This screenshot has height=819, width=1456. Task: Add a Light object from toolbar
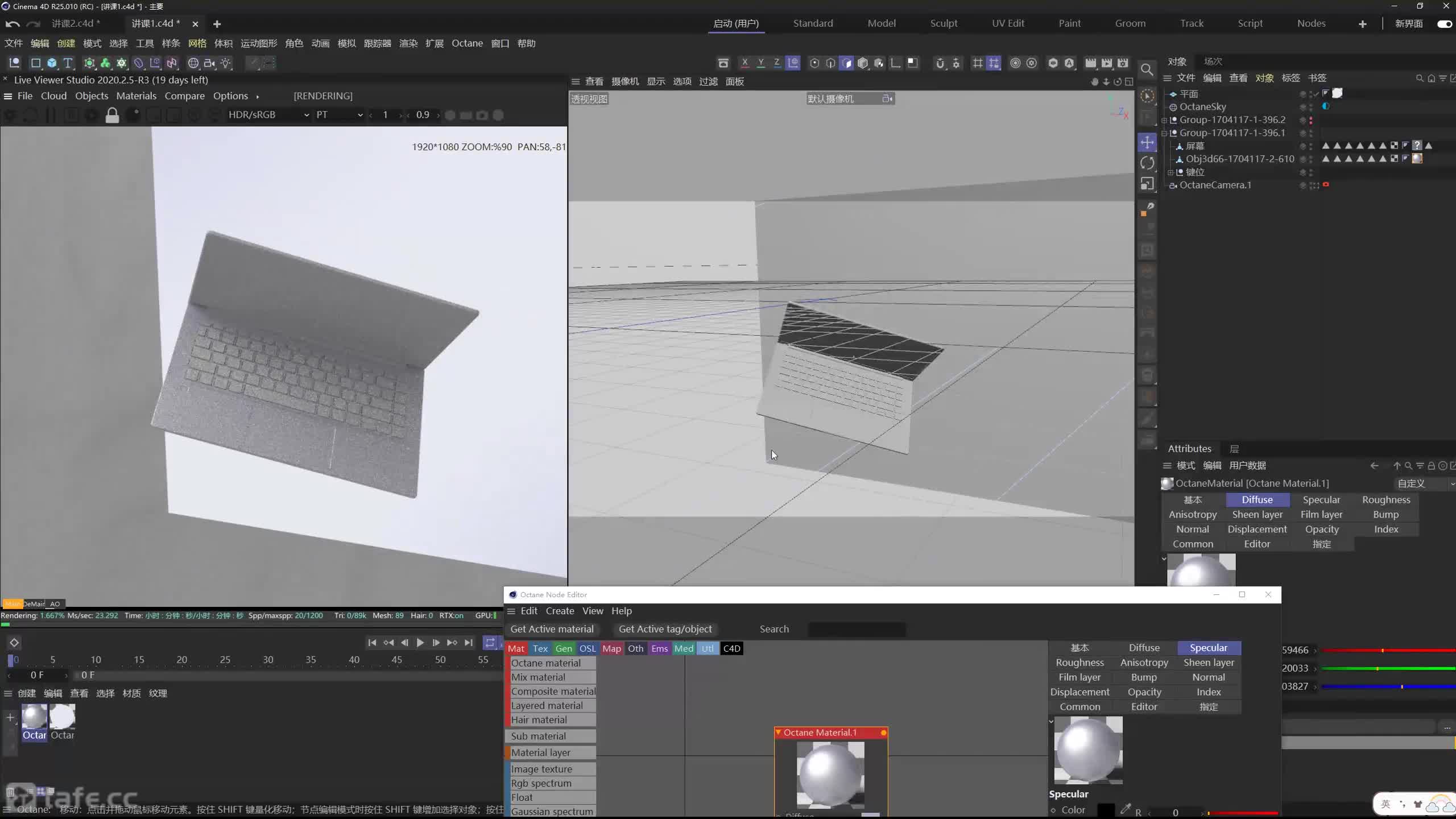tap(226, 63)
